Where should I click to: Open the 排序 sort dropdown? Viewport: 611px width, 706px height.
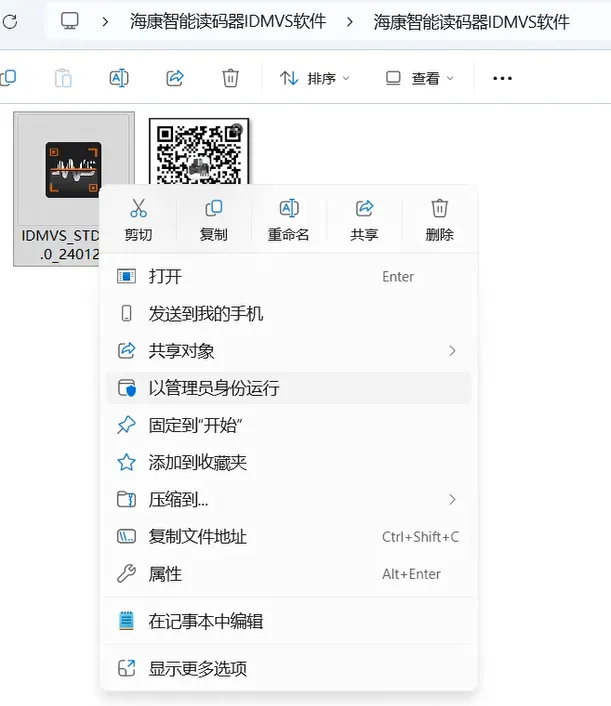coord(314,78)
